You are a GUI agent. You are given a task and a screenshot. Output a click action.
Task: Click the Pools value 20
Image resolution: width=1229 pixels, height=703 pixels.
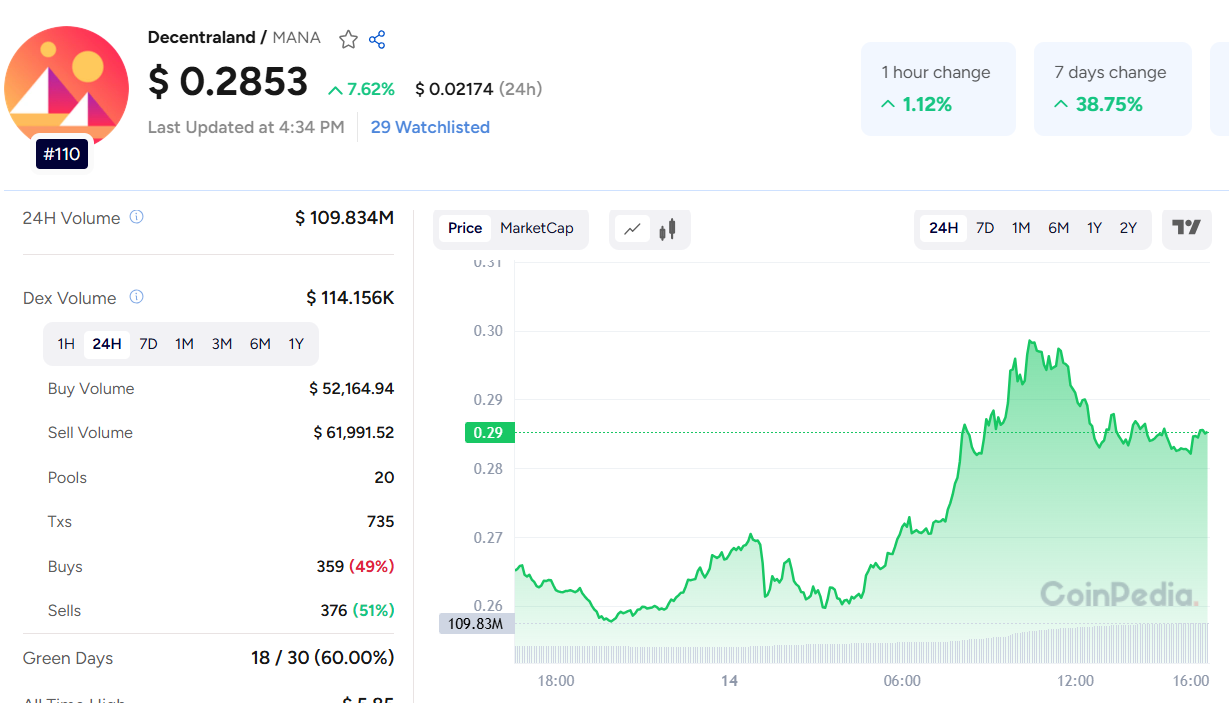point(384,477)
